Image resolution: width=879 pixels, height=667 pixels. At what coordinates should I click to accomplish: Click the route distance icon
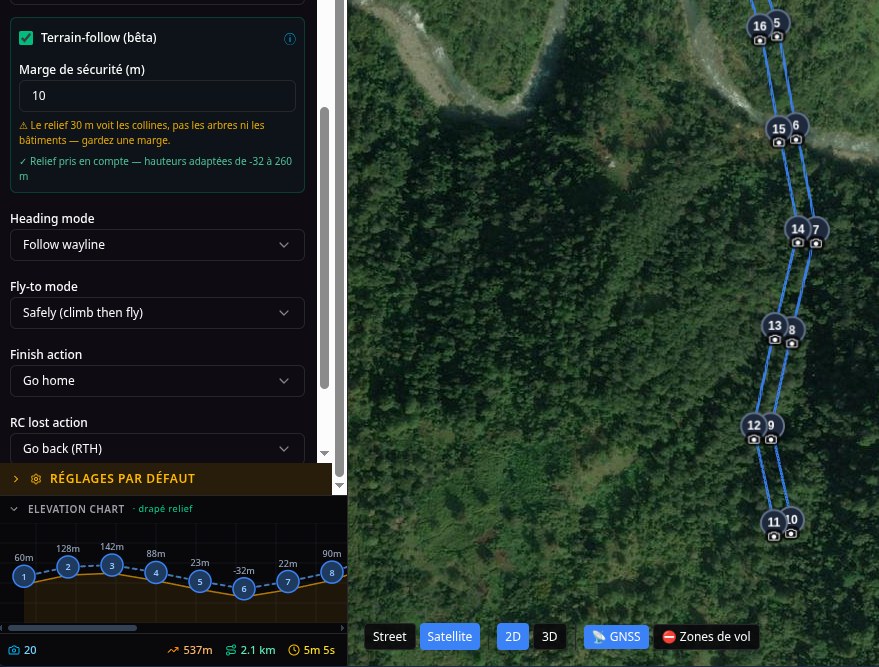[231, 650]
